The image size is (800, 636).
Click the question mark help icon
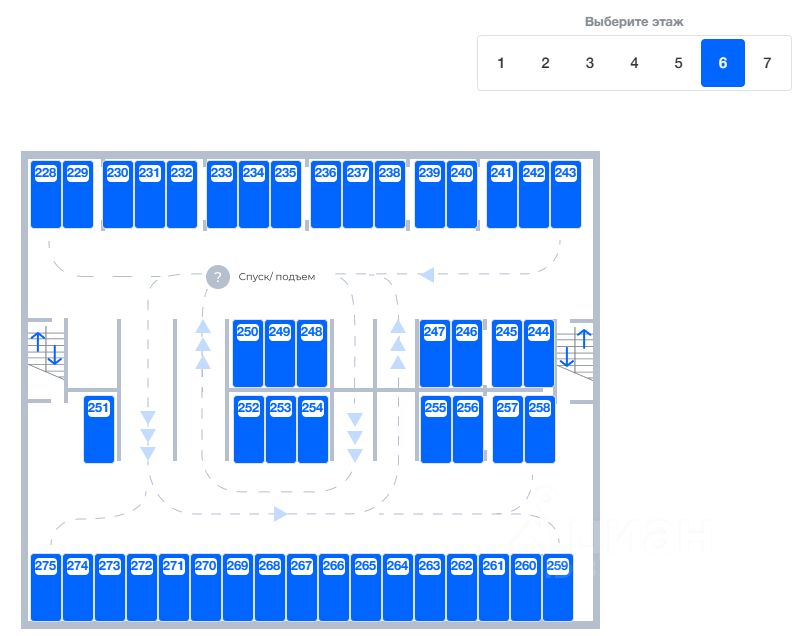tap(218, 277)
